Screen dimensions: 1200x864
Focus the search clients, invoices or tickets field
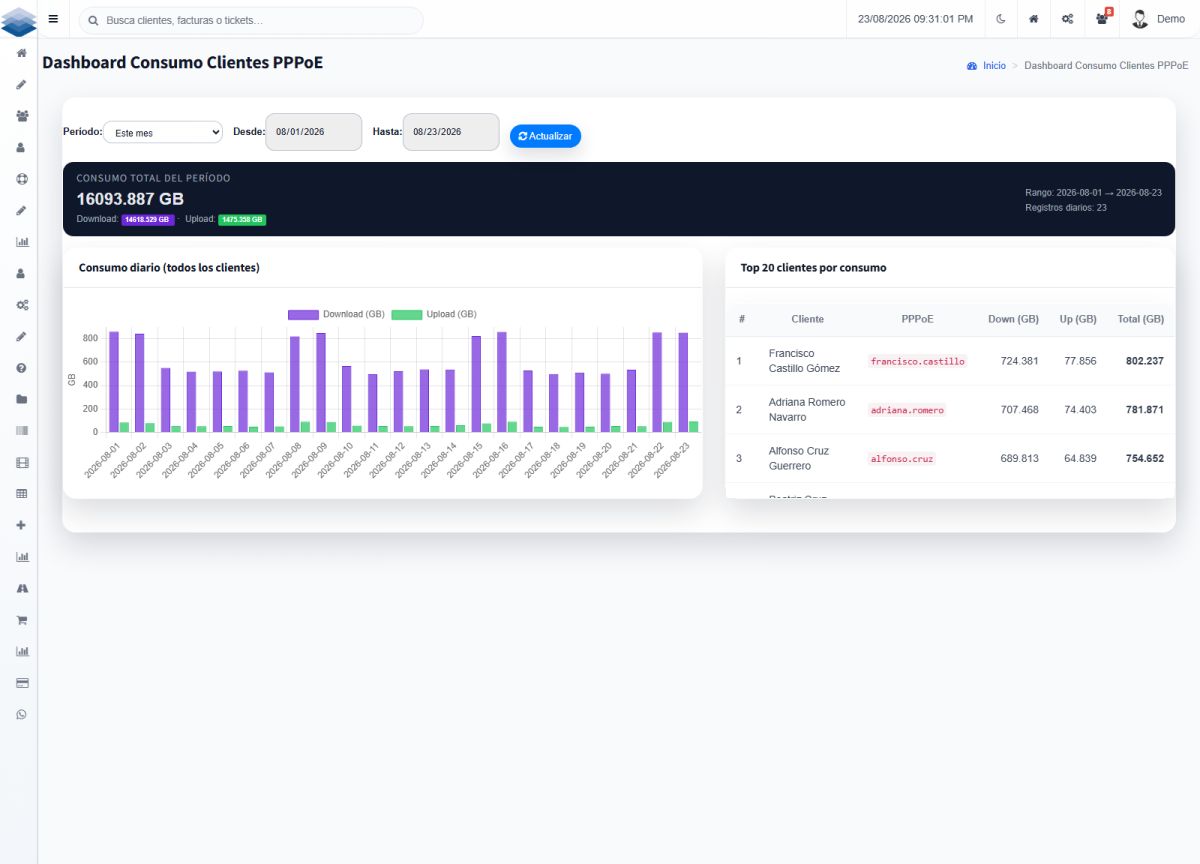[x=251, y=20]
